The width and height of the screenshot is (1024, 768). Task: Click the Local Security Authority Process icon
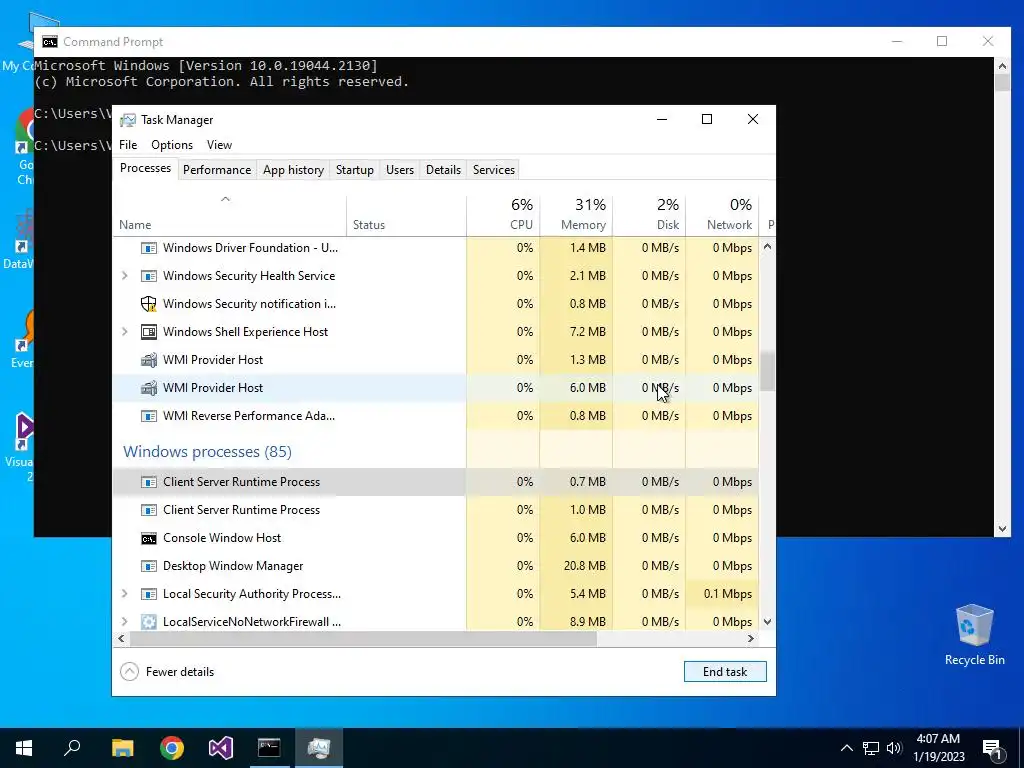149,594
